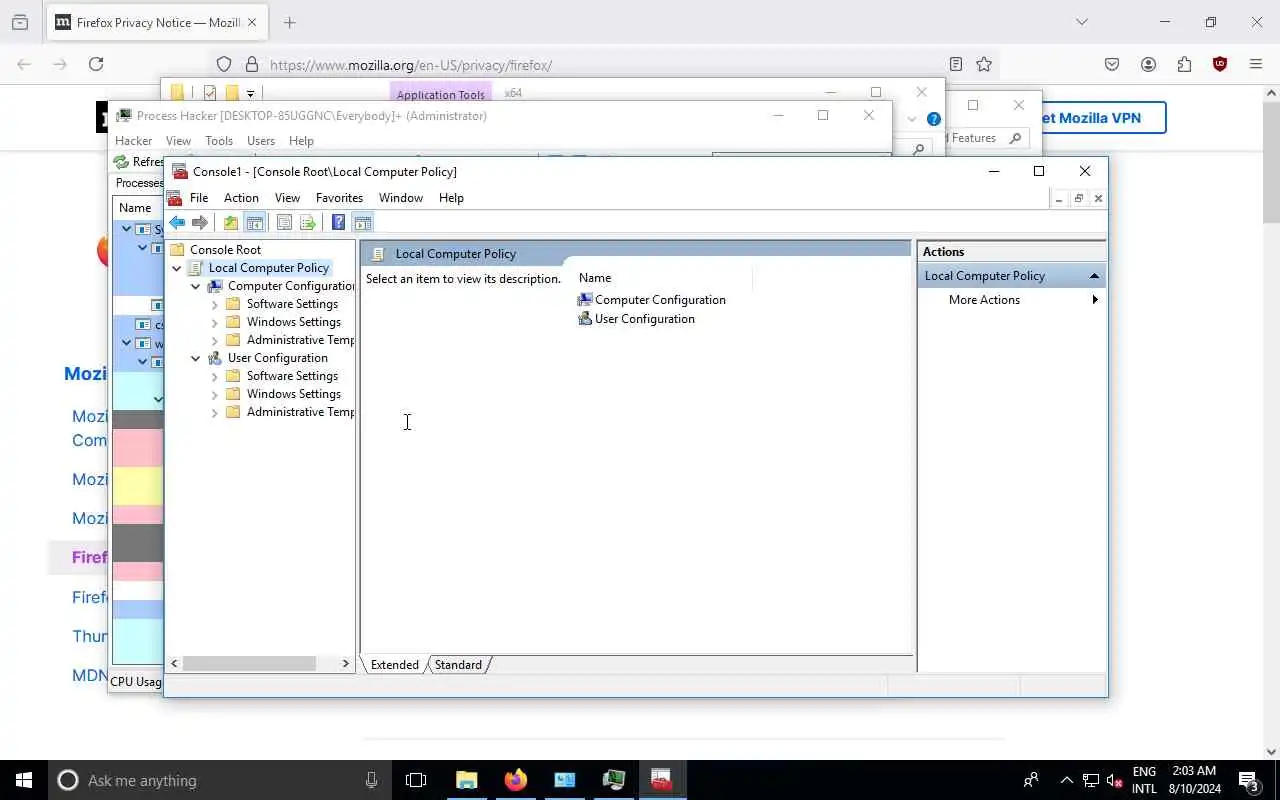Viewport: 1280px width, 800px height.
Task: Open Hacker menu in Process Hacker
Action: 133,141
